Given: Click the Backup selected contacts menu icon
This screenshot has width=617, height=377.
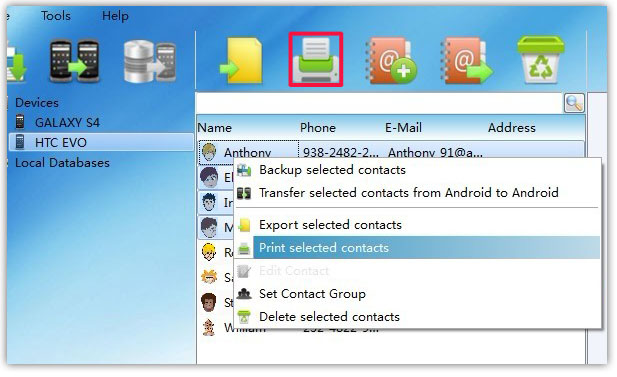Looking at the screenshot, I should (x=244, y=170).
